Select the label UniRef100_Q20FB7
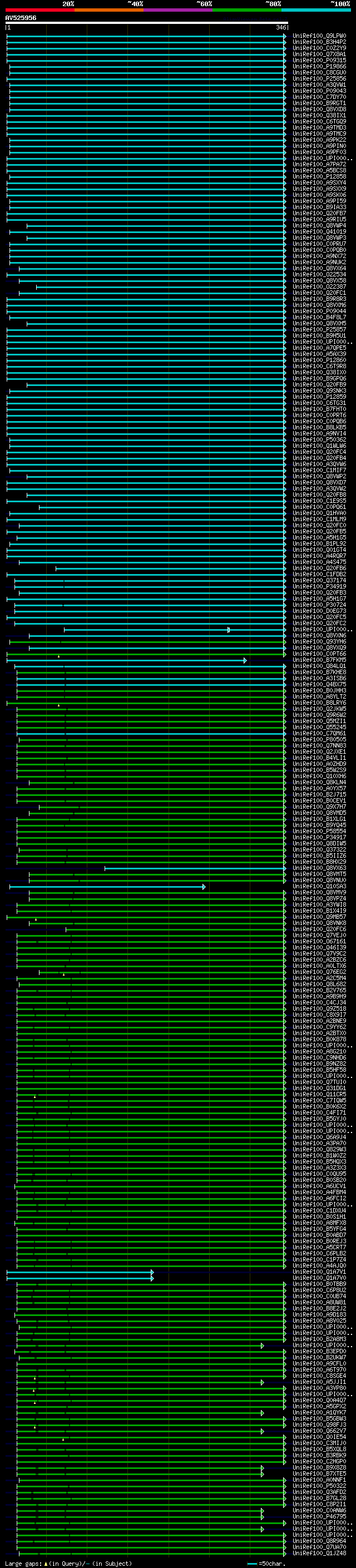The height and width of the screenshot is (1568, 356). click(x=319, y=213)
